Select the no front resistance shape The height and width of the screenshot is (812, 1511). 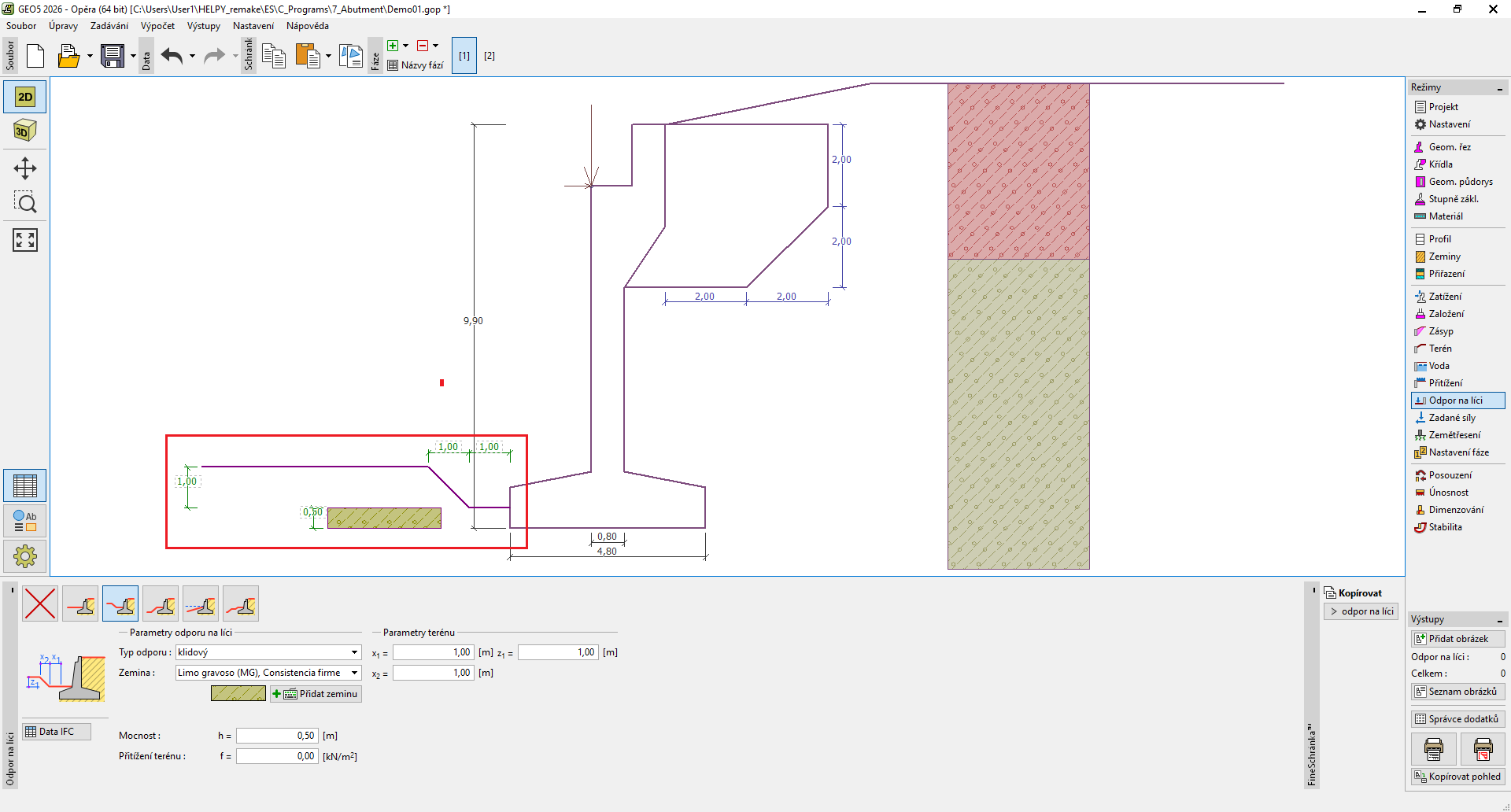pos(40,604)
